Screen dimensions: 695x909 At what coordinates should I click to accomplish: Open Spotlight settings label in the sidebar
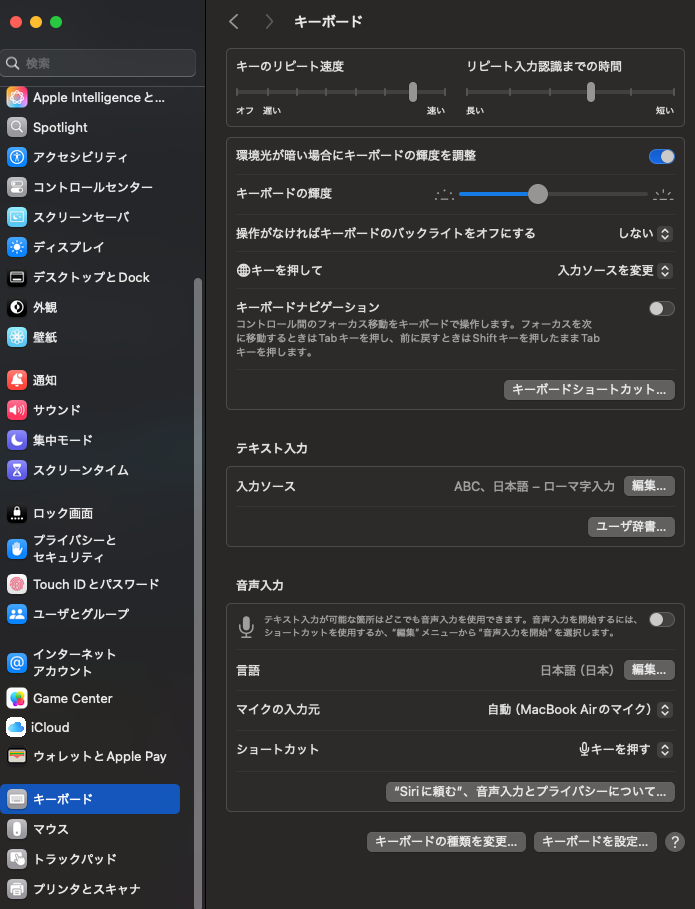[60, 128]
